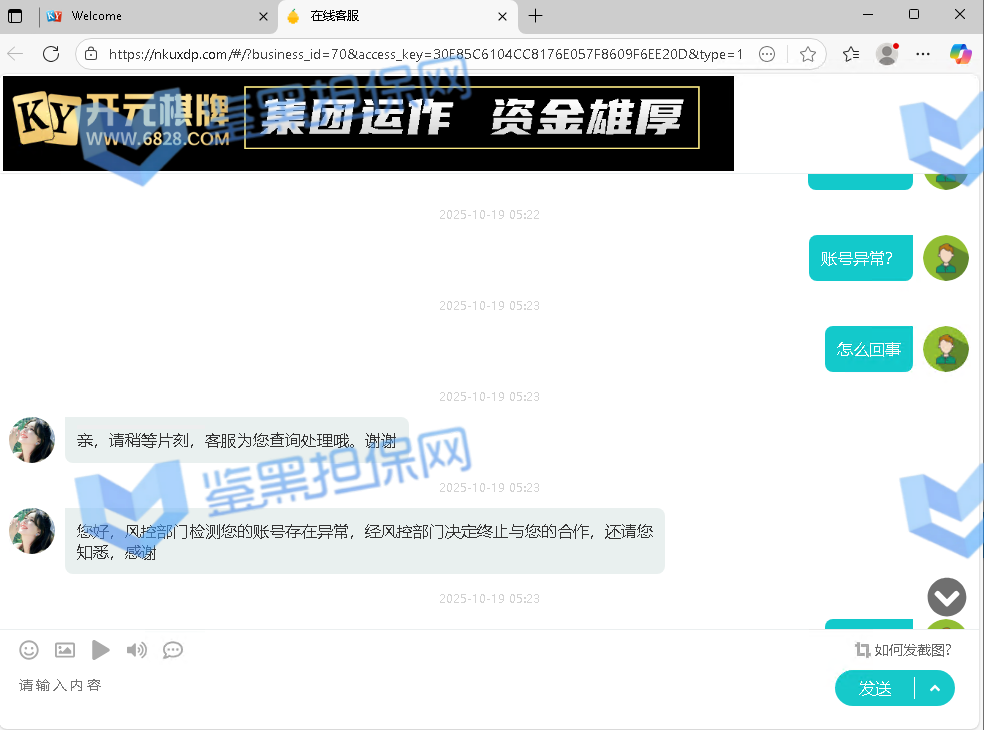The image size is (984, 730).
Task: Open the Favorites list icon
Action: click(x=851, y=54)
